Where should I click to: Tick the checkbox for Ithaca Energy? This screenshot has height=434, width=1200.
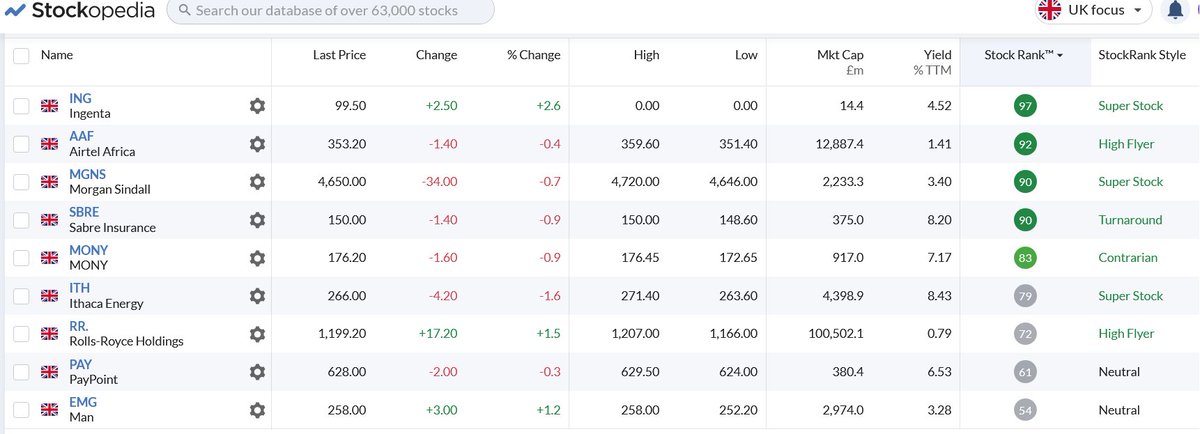point(21,296)
